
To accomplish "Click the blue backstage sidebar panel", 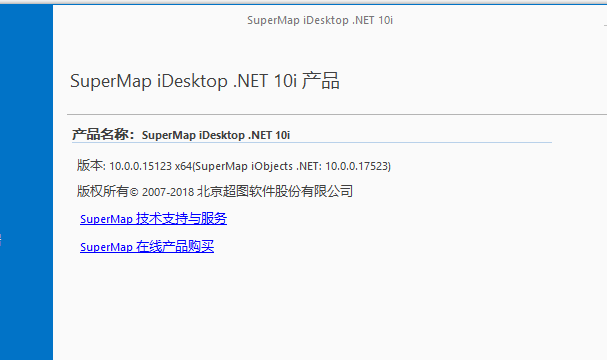I will pos(26,182).
